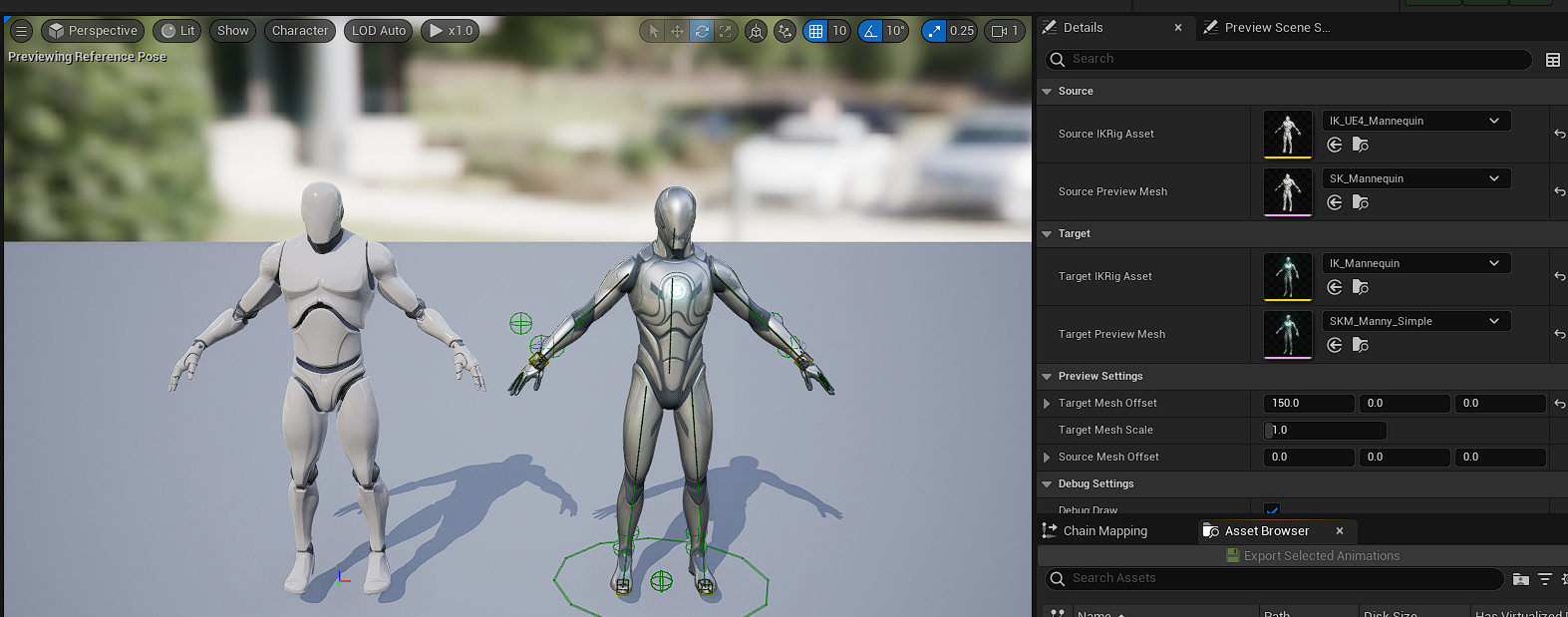The image size is (1568, 617).
Task: Collapse the Preview Settings section
Action: tap(1047, 376)
